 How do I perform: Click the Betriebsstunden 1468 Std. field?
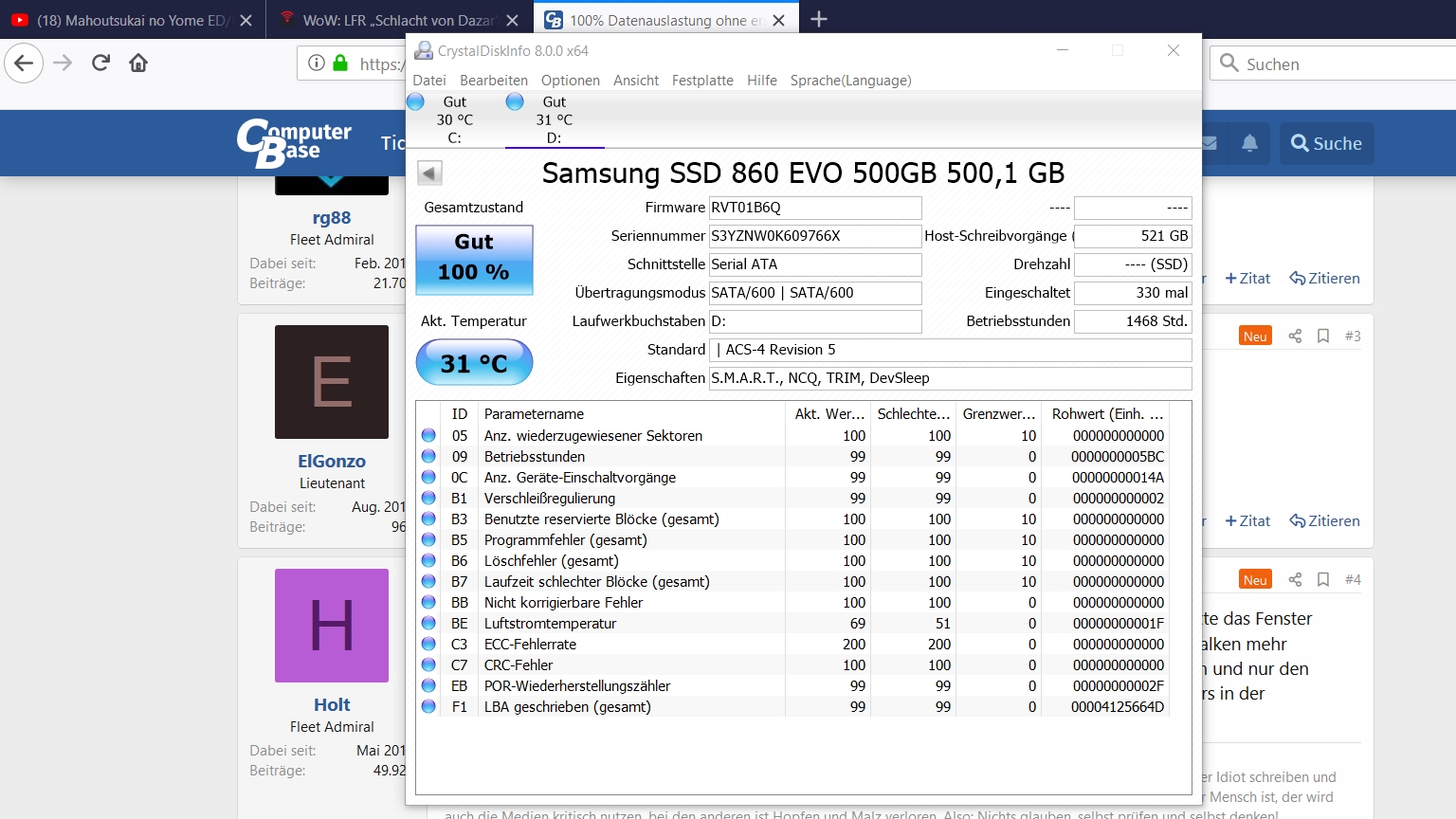click(1133, 321)
